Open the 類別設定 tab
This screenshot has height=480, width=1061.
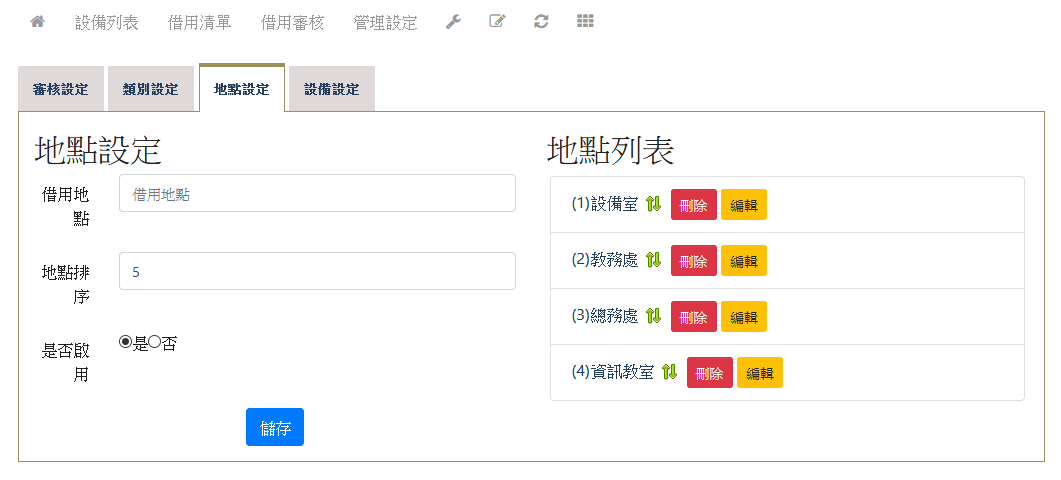(x=150, y=89)
